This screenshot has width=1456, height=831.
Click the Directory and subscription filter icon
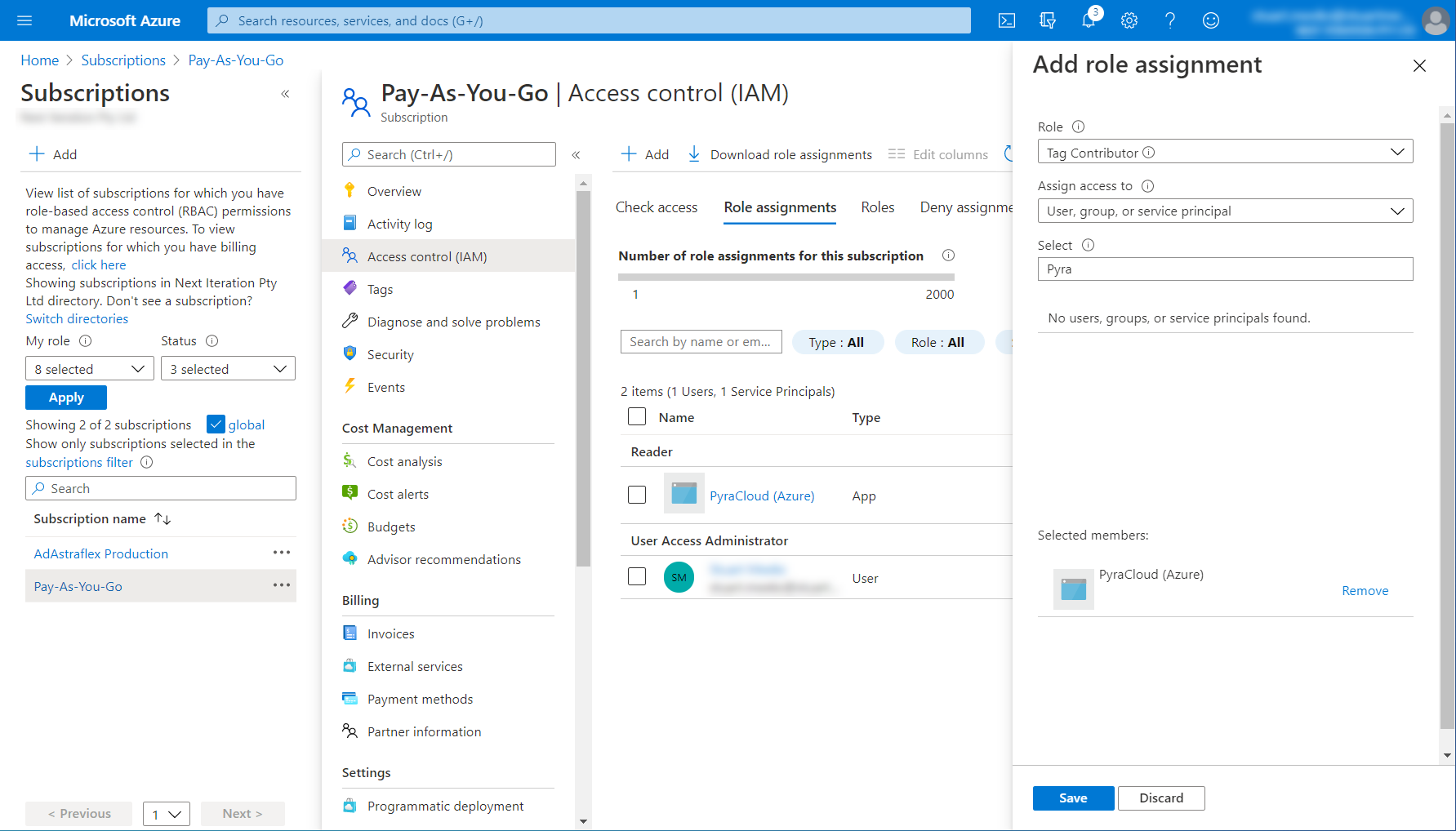point(1048,20)
